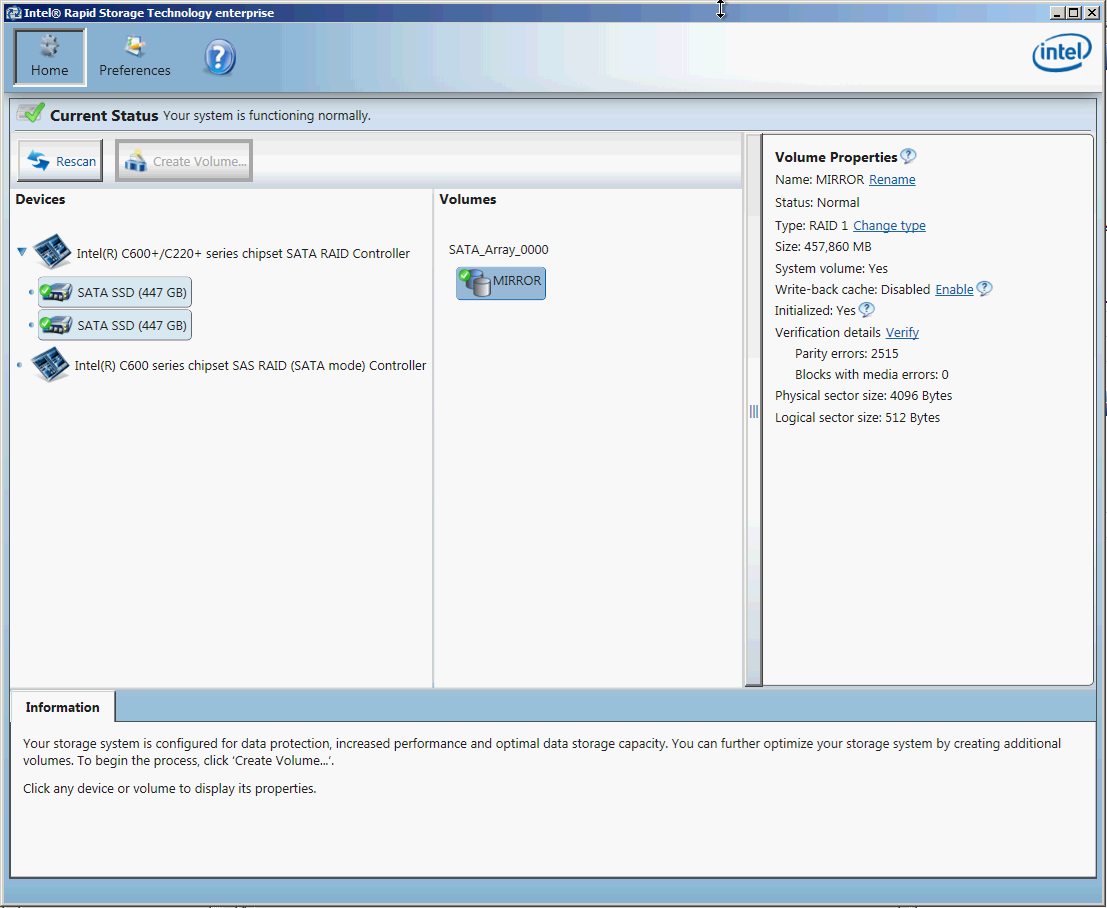This screenshot has height=908, width=1107.
Task: Open the Home section
Action: (x=49, y=57)
